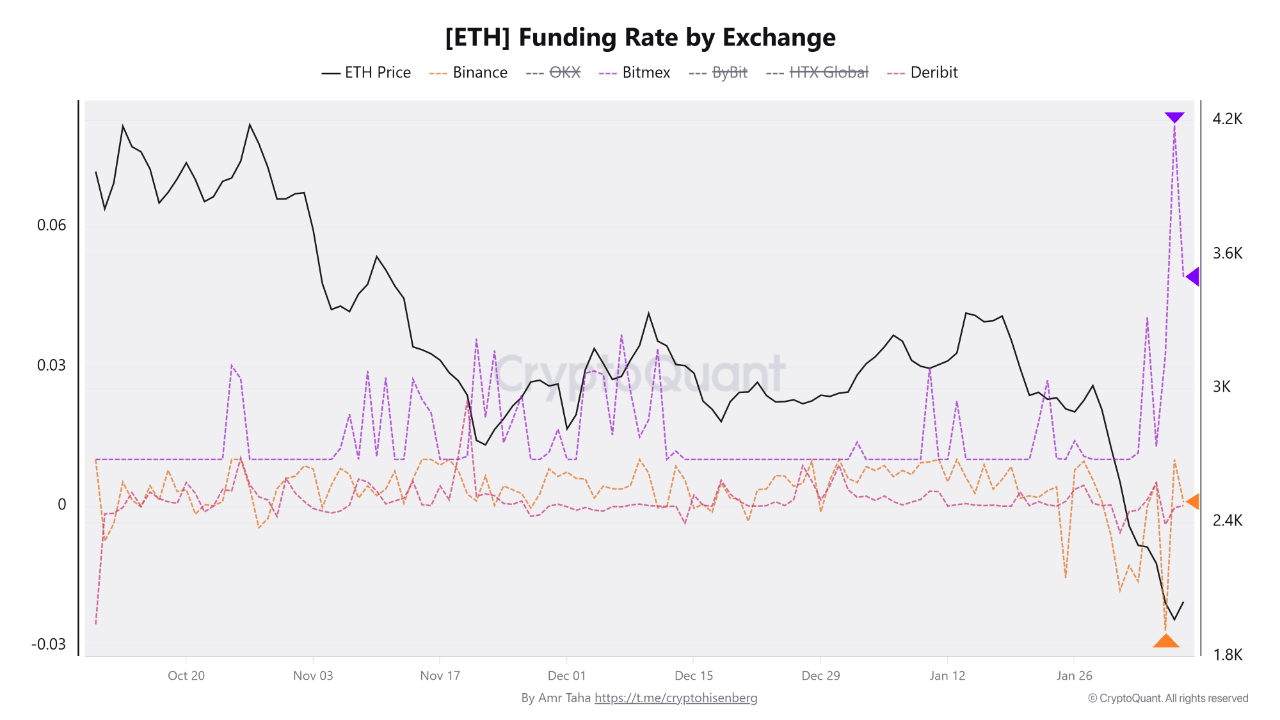Click the Jan 12 date axis label
The height and width of the screenshot is (720, 1280).
[x=946, y=675]
